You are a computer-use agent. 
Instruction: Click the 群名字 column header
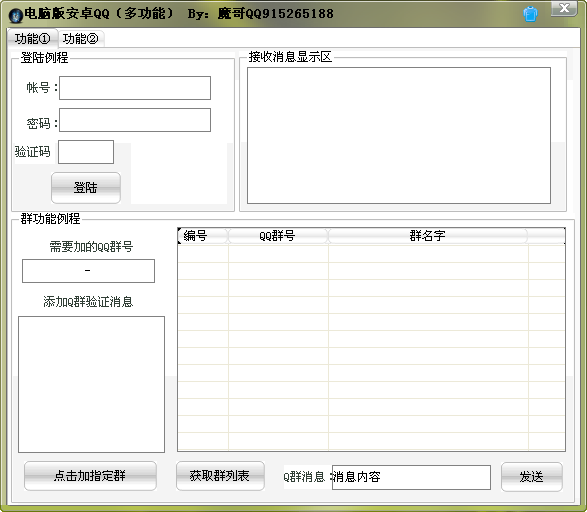coord(428,236)
